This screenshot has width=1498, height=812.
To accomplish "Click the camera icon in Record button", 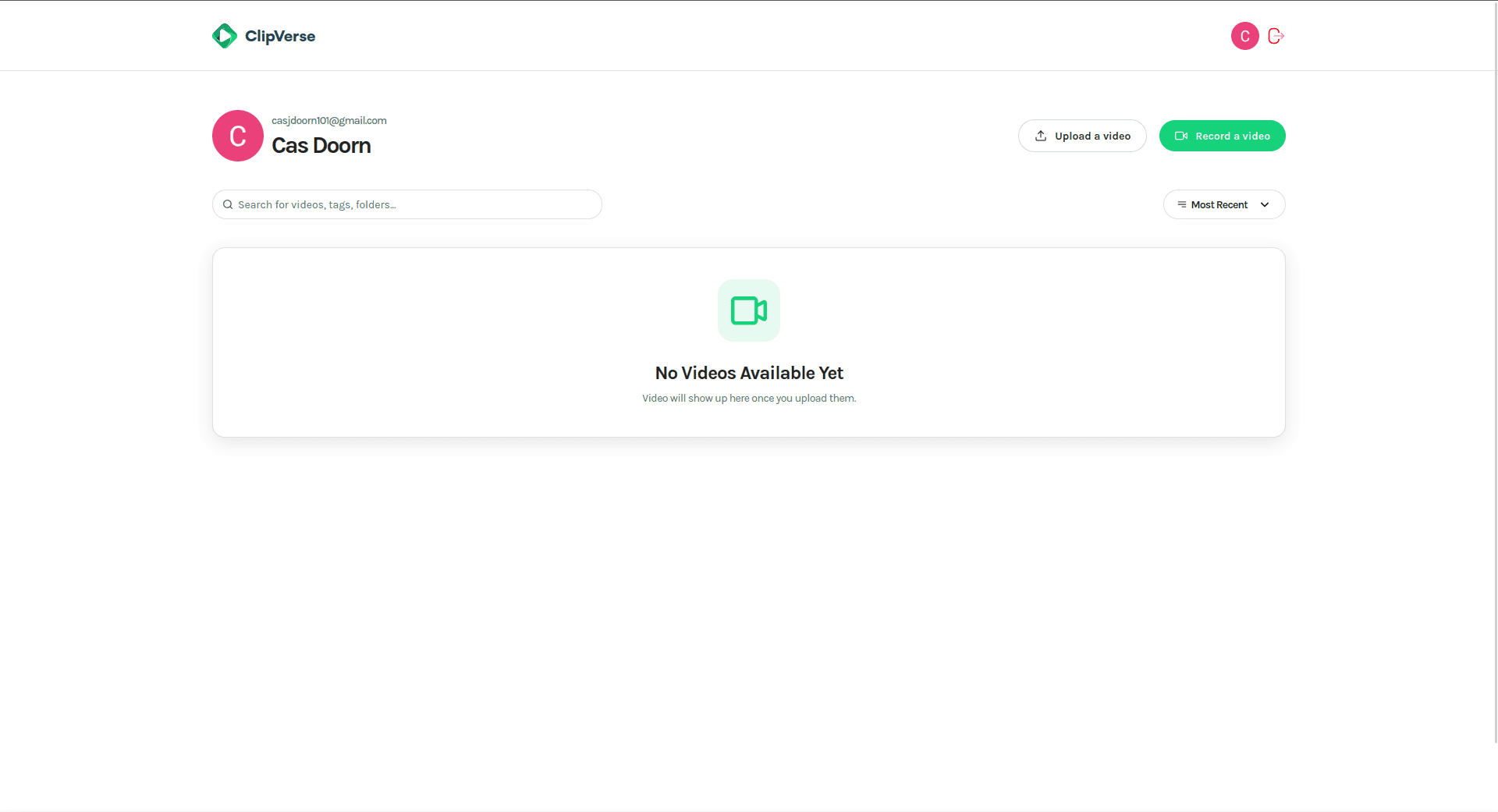I will (x=1181, y=136).
